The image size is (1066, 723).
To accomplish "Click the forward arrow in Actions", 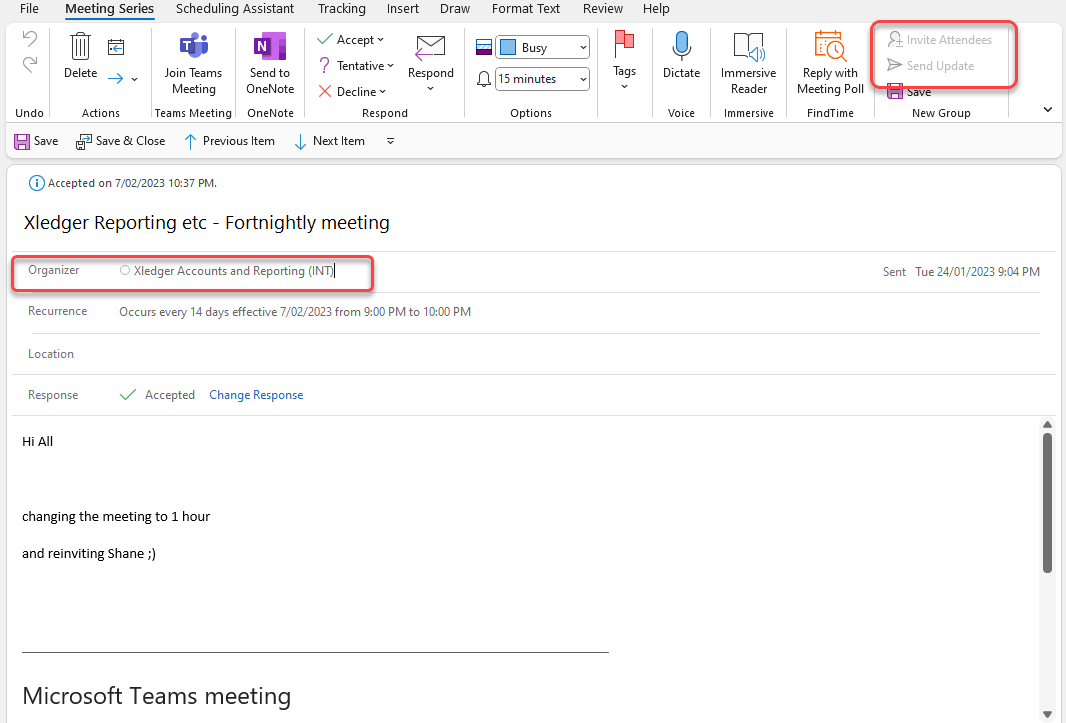I will pos(116,79).
